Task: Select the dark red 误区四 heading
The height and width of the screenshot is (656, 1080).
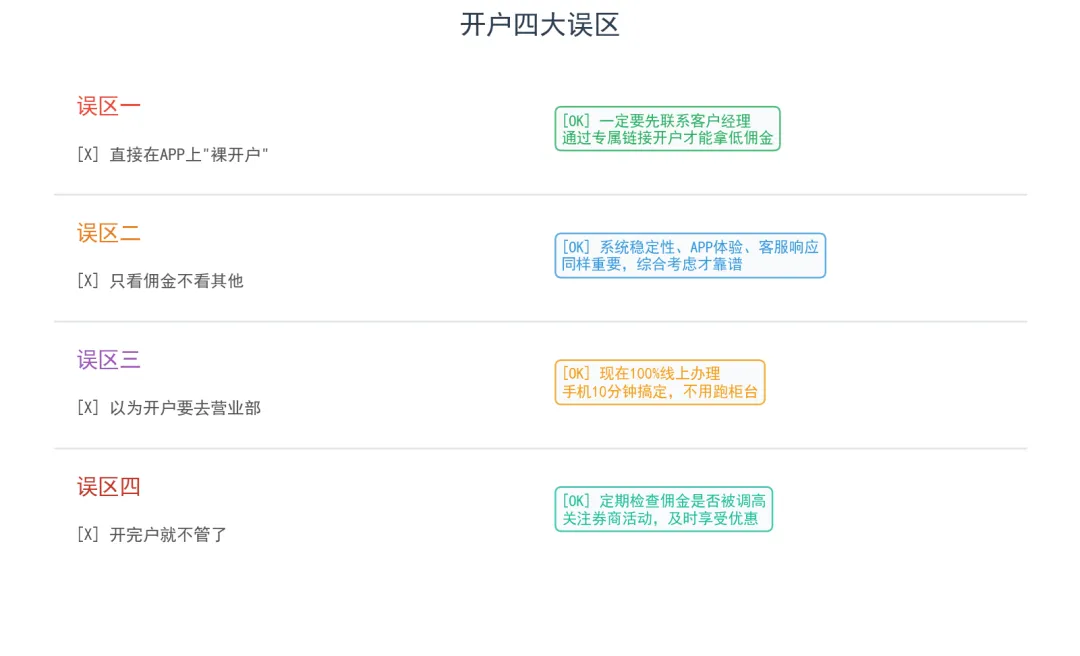Action: point(109,487)
